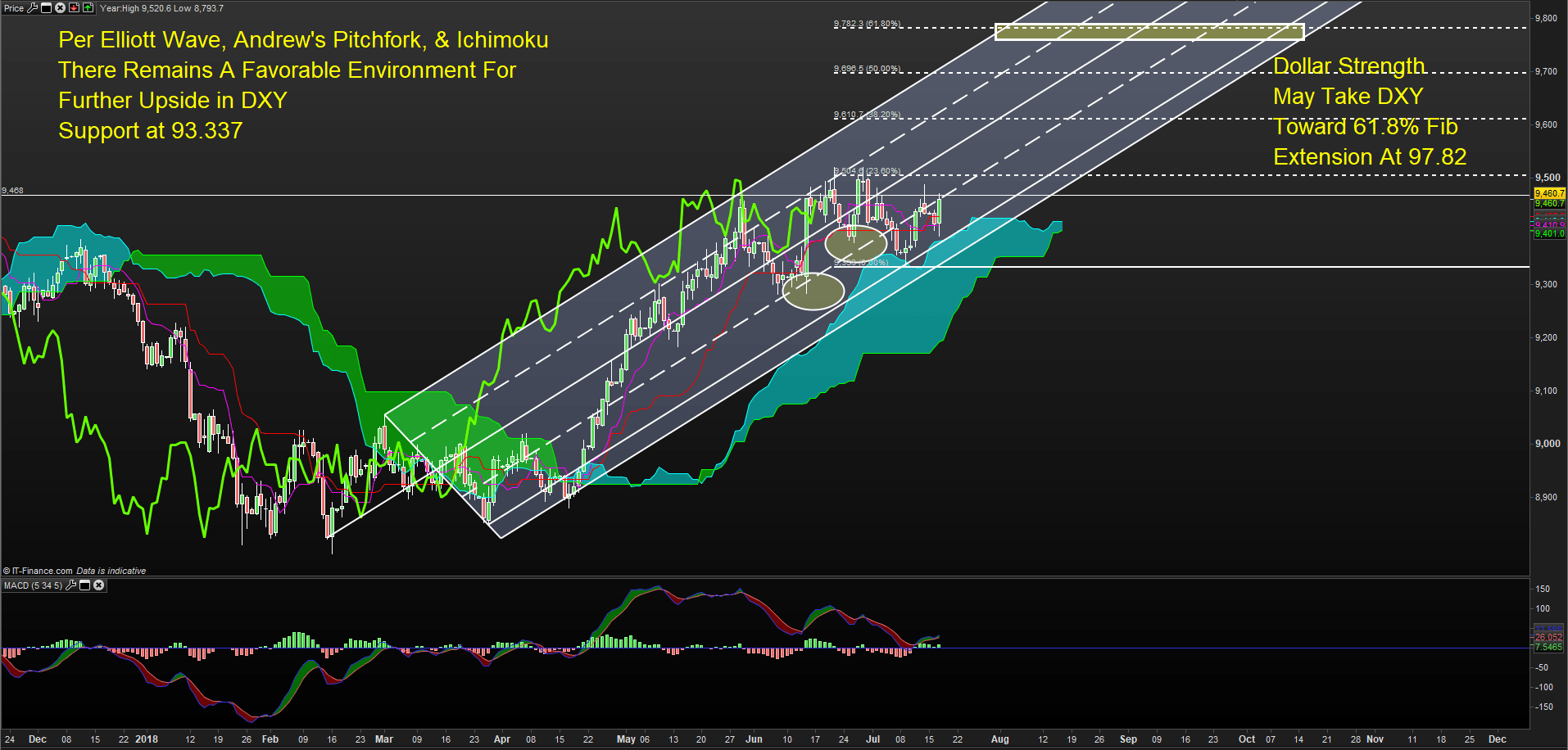Click the yellow 9,460.7 current price tag
The width and height of the screenshot is (1568, 750).
click(1549, 193)
